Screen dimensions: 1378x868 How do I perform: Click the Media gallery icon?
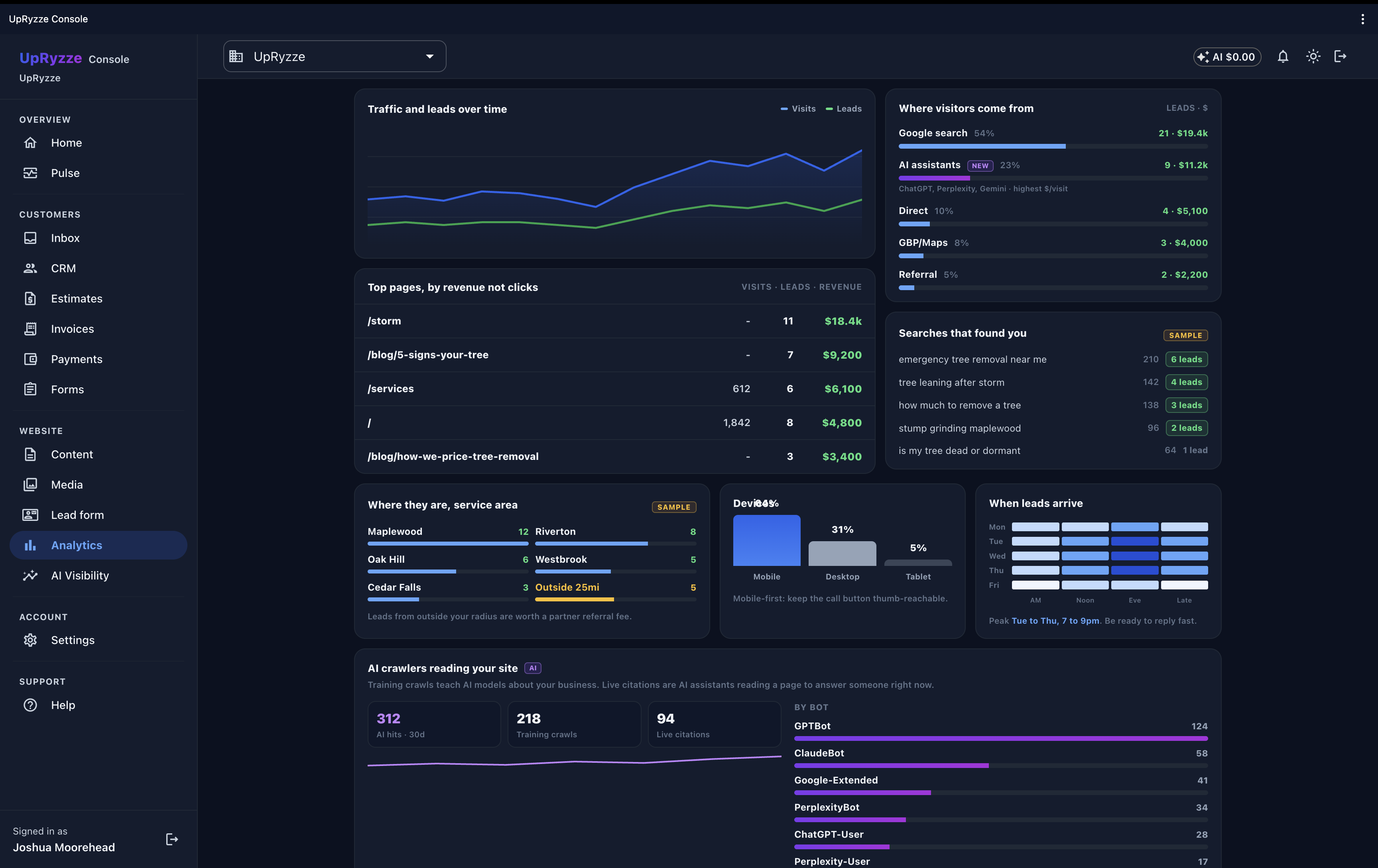click(x=30, y=485)
